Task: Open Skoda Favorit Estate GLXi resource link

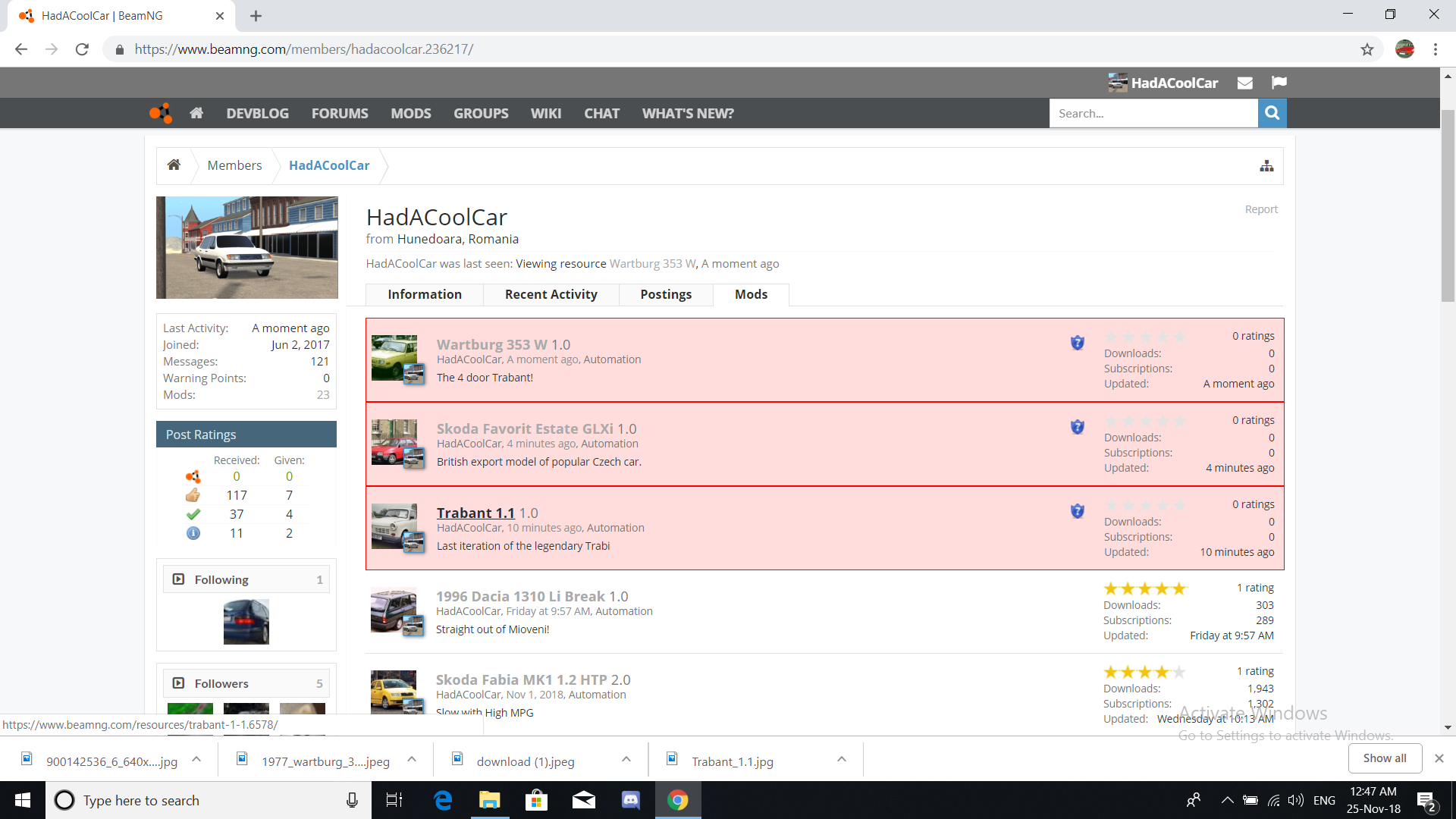Action: [x=525, y=428]
